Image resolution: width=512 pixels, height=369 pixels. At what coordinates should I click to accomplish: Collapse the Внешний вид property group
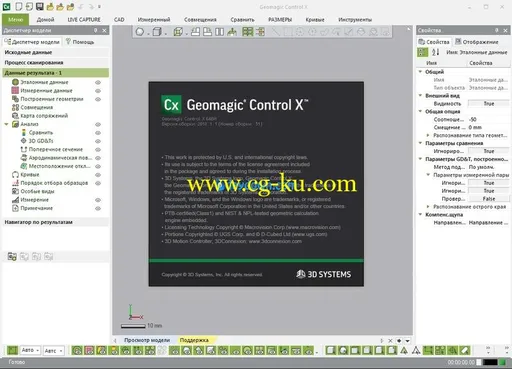[x=420, y=95]
